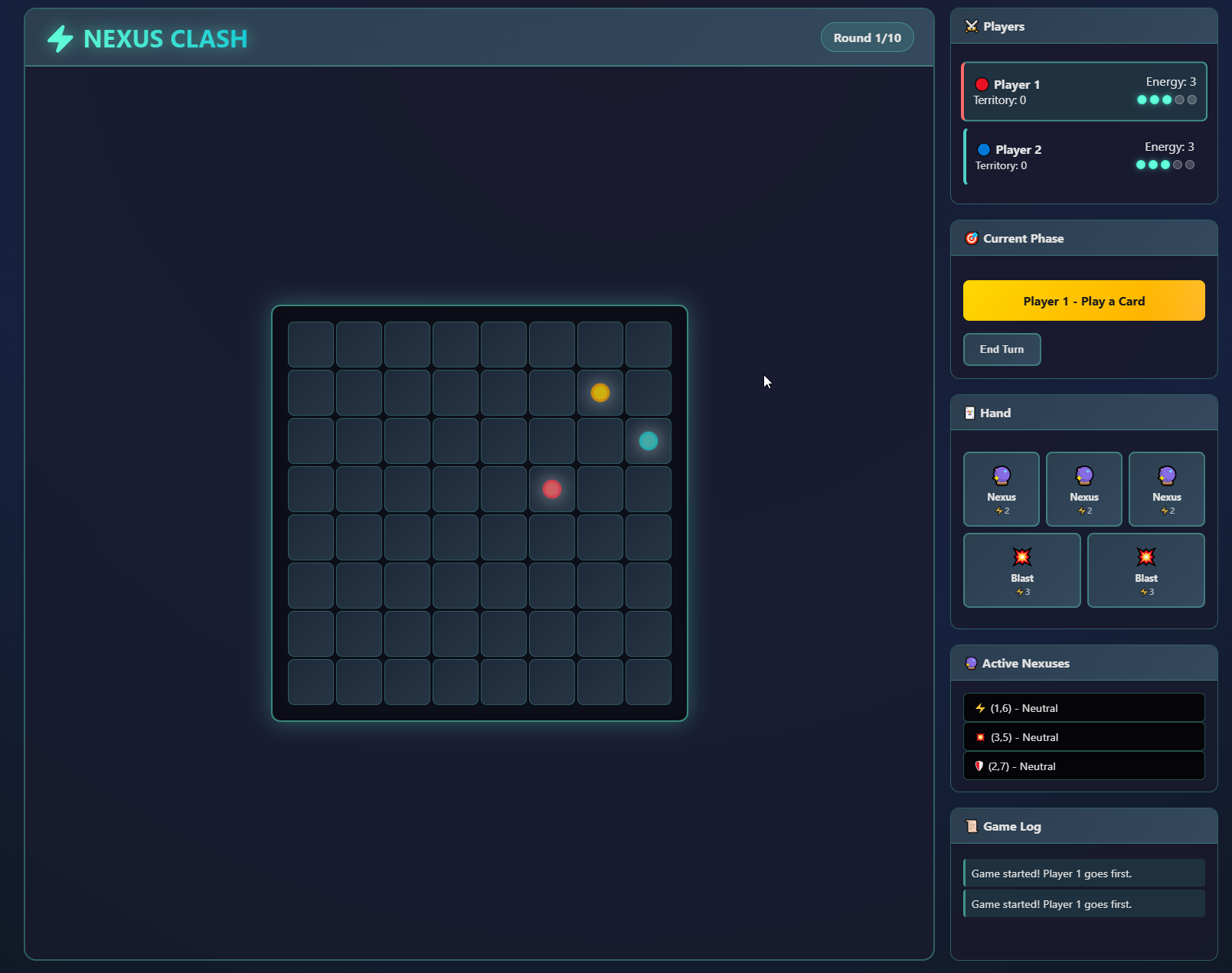
Task: Click the Nexus Clash lightning bolt logo
Action: click(60, 38)
